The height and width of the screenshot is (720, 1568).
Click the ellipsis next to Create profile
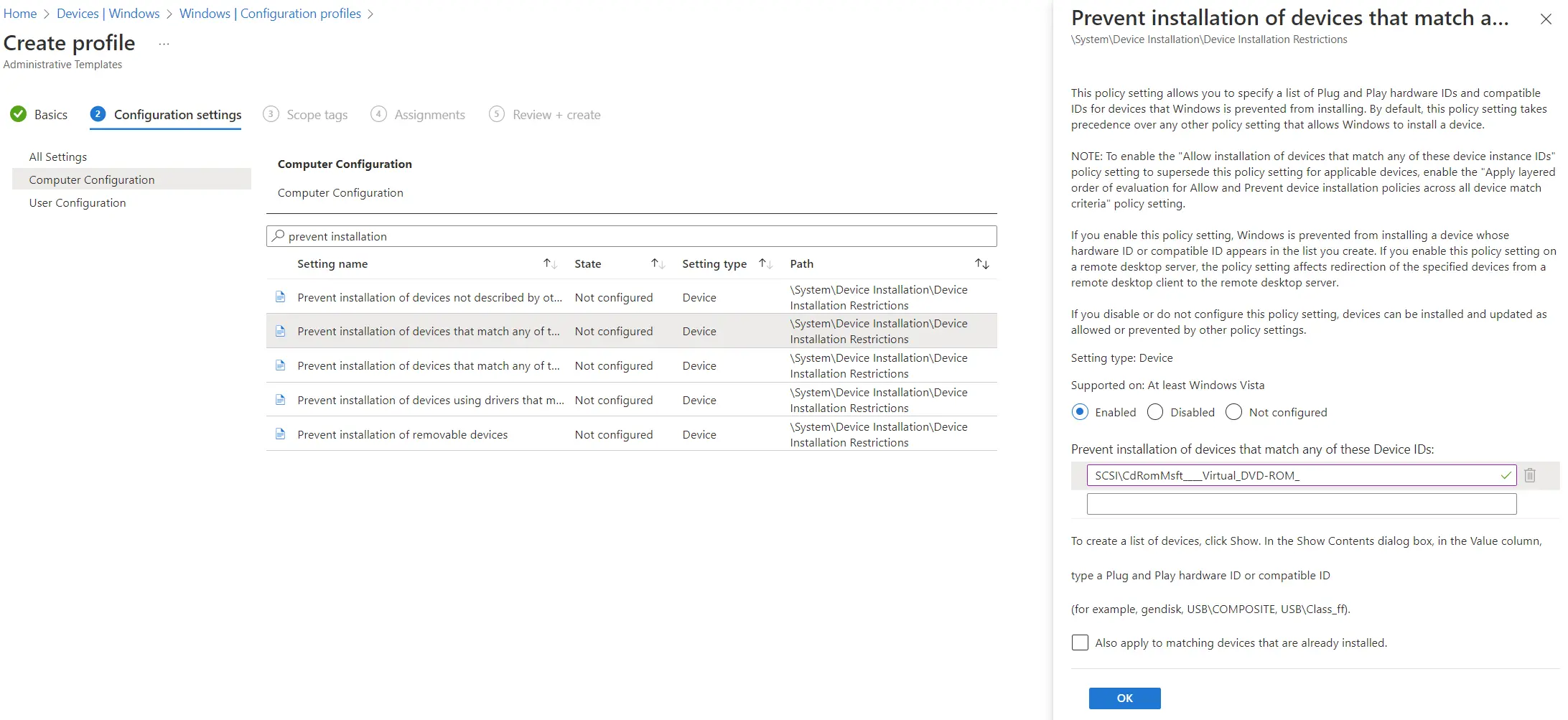coord(164,45)
